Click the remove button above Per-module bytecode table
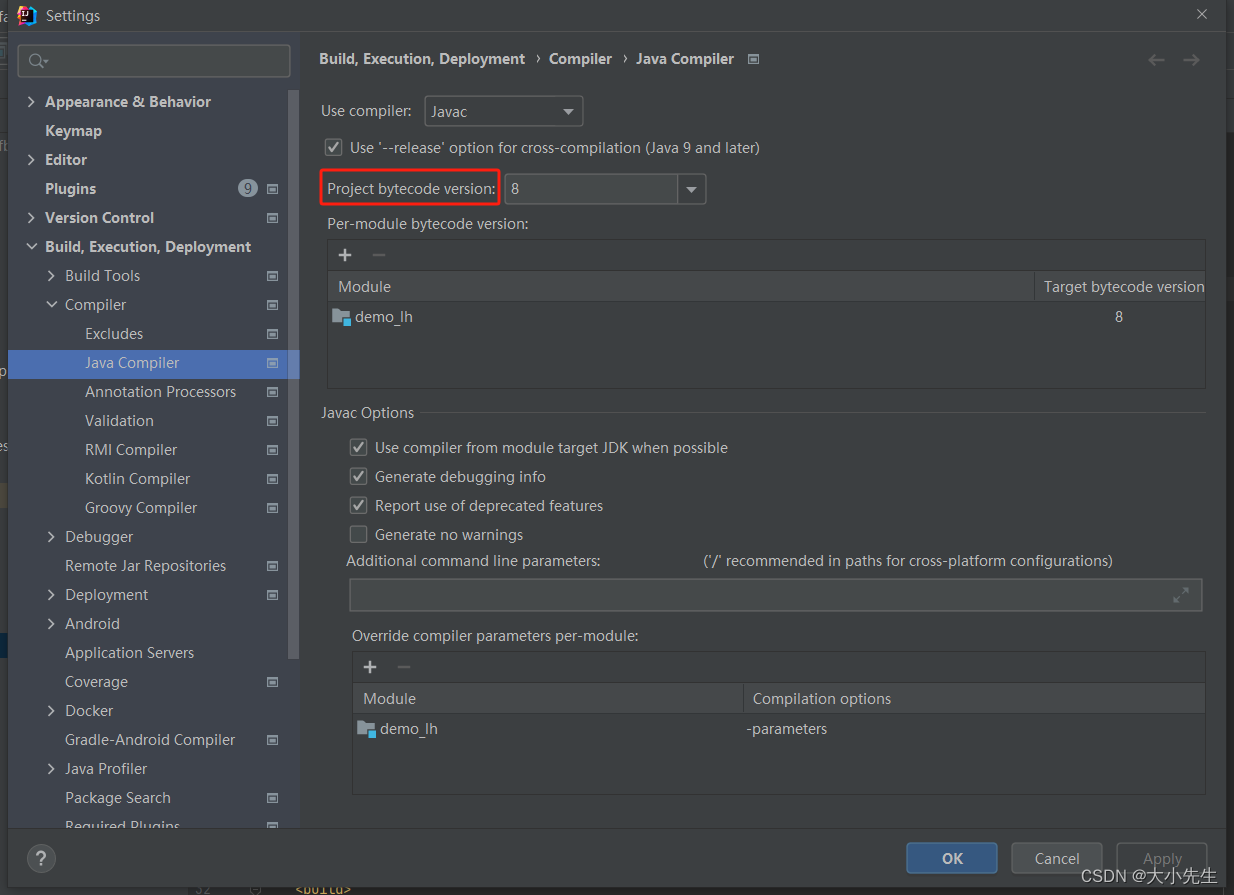Viewport: 1234px width, 895px height. point(378,255)
